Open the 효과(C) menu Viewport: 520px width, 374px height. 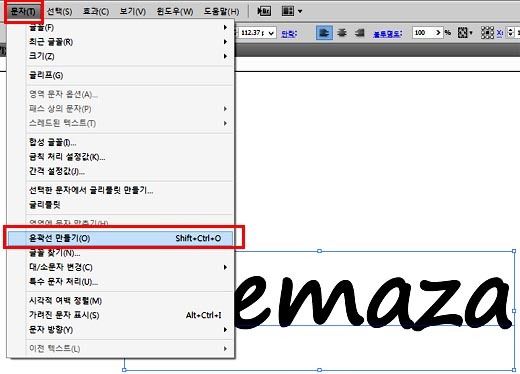pos(96,11)
